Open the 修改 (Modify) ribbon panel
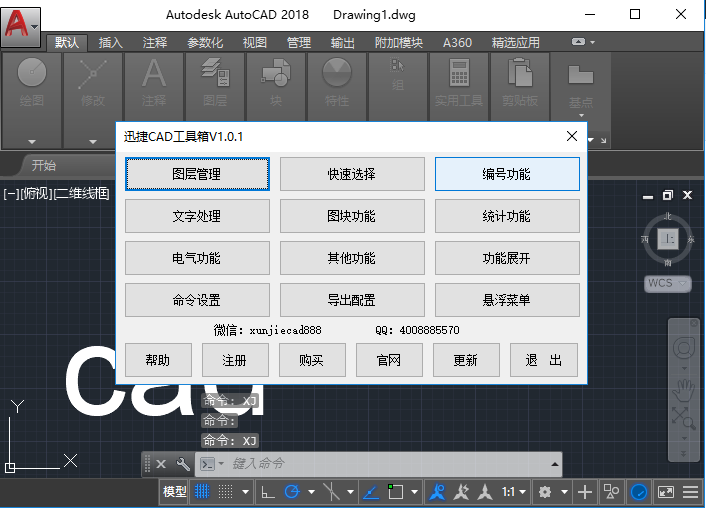This screenshot has height=508, width=706. pos(93,81)
